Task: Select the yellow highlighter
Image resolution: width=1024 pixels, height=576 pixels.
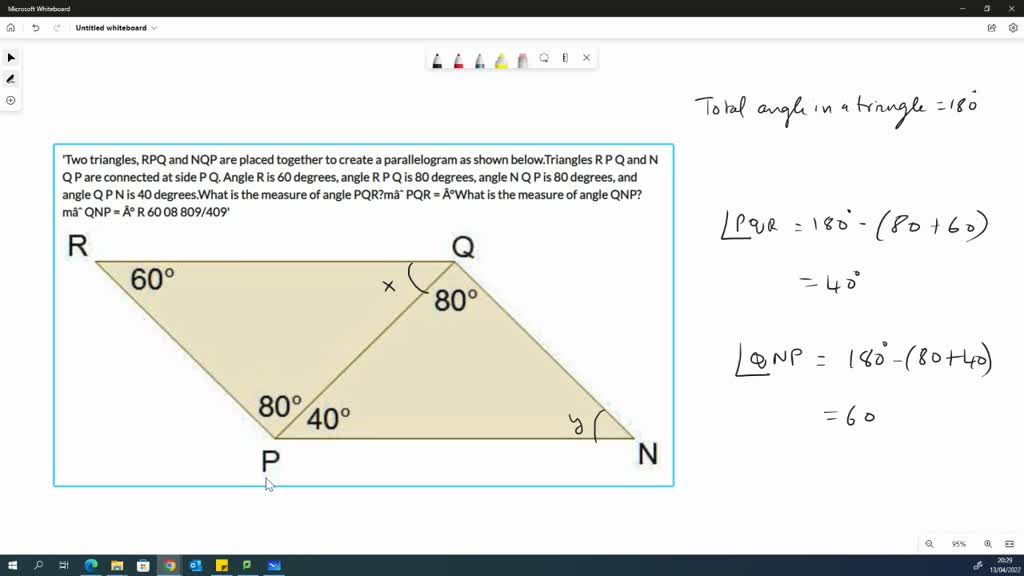Action: [x=501, y=60]
